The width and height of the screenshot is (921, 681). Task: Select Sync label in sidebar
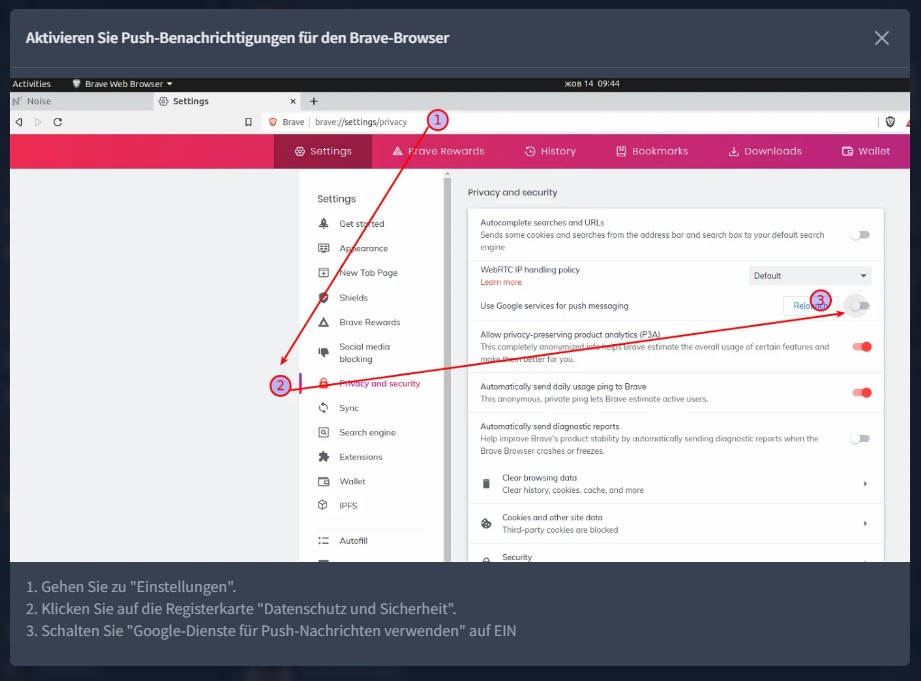pyautogui.click(x=349, y=408)
